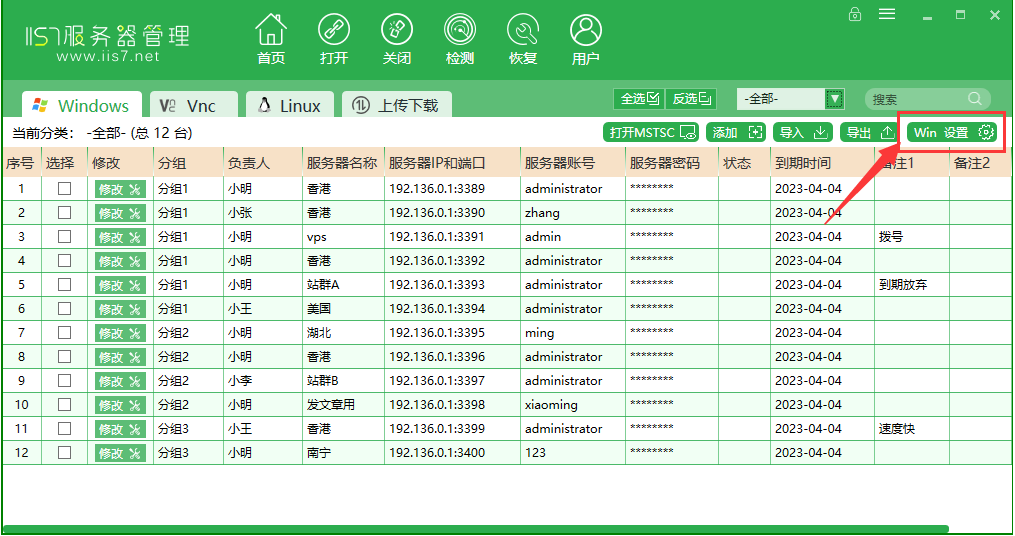Click 修改 button for row 1
Screen dimensions: 1015x536
(120, 189)
